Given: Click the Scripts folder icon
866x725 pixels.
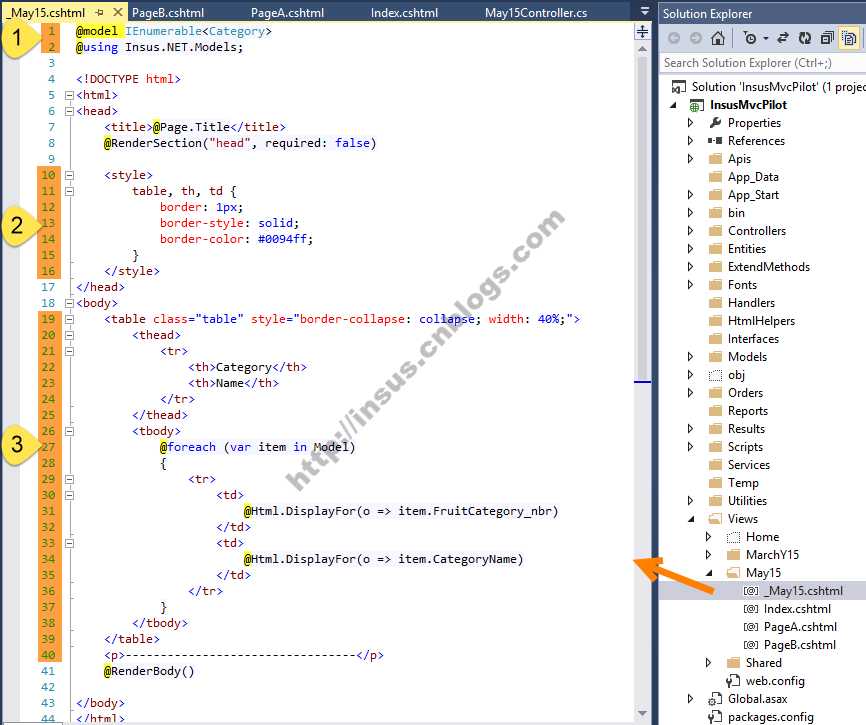Looking at the screenshot, I should (x=715, y=447).
